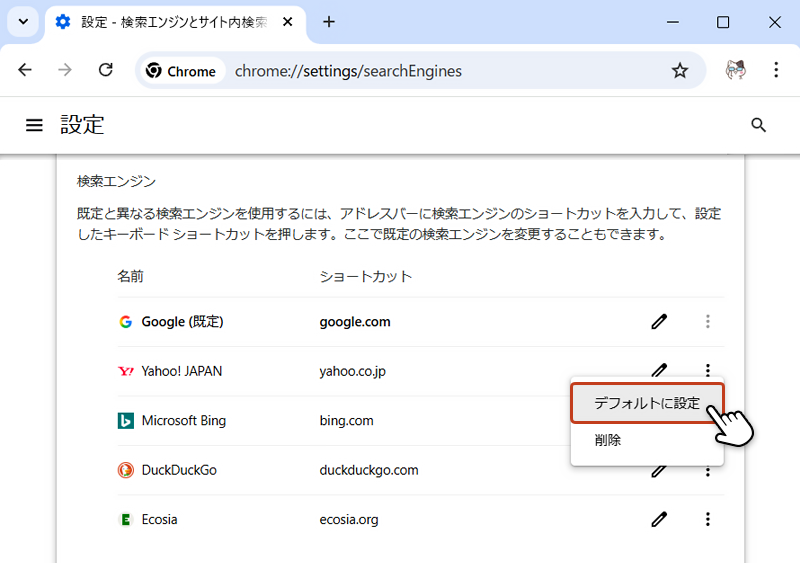This screenshot has width=800, height=563.
Task: Select the Ecosia name text
Action: pyautogui.click(x=160, y=520)
